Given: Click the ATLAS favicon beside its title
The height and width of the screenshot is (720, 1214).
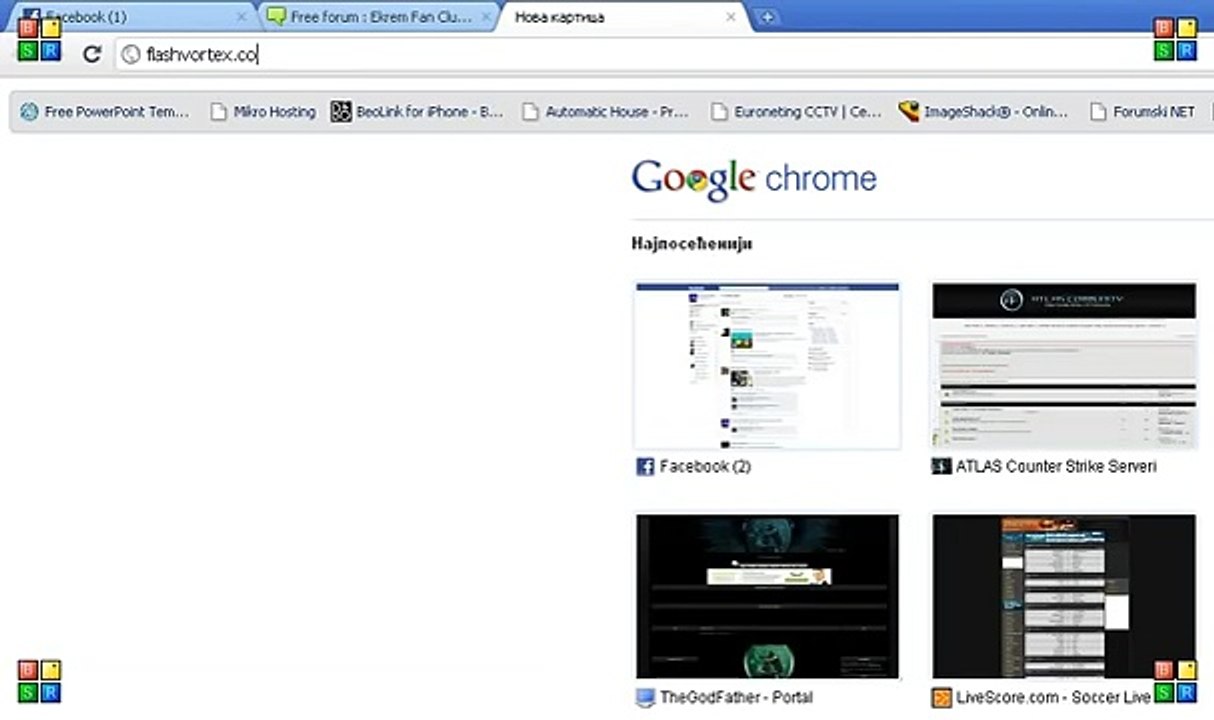Looking at the screenshot, I should click(x=941, y=467).
